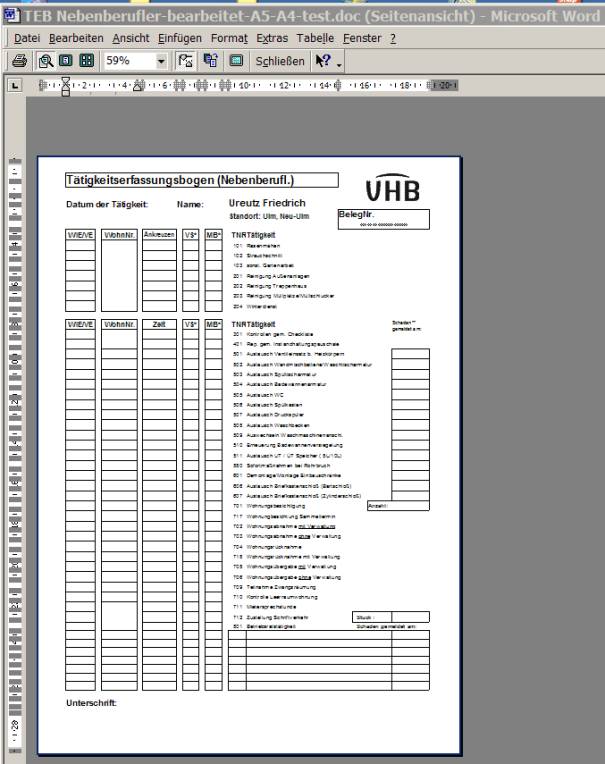605x764 pixels.
Task: Click the '701 Wohnungsbesichtigung' entry
Action: (x=269, y=506)
